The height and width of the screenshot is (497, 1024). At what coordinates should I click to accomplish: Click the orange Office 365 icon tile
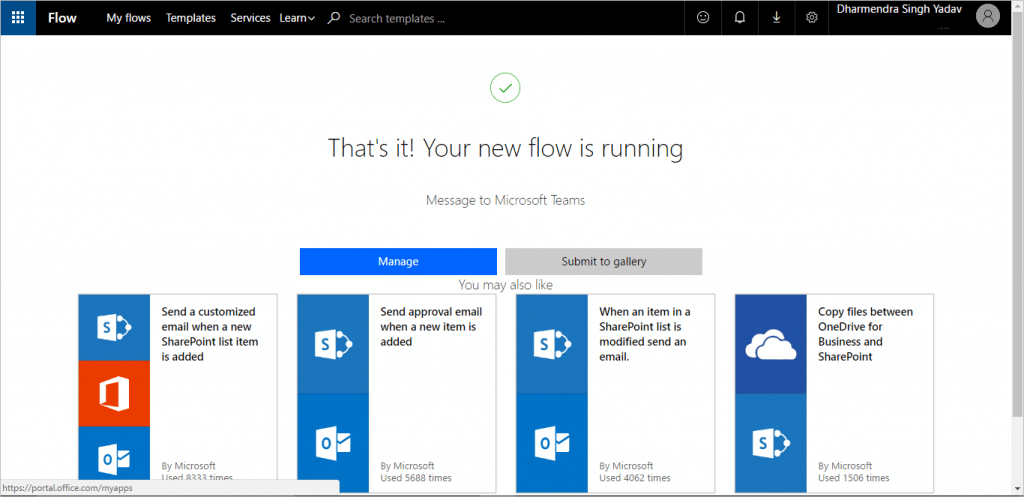click(x=114, y=394)
